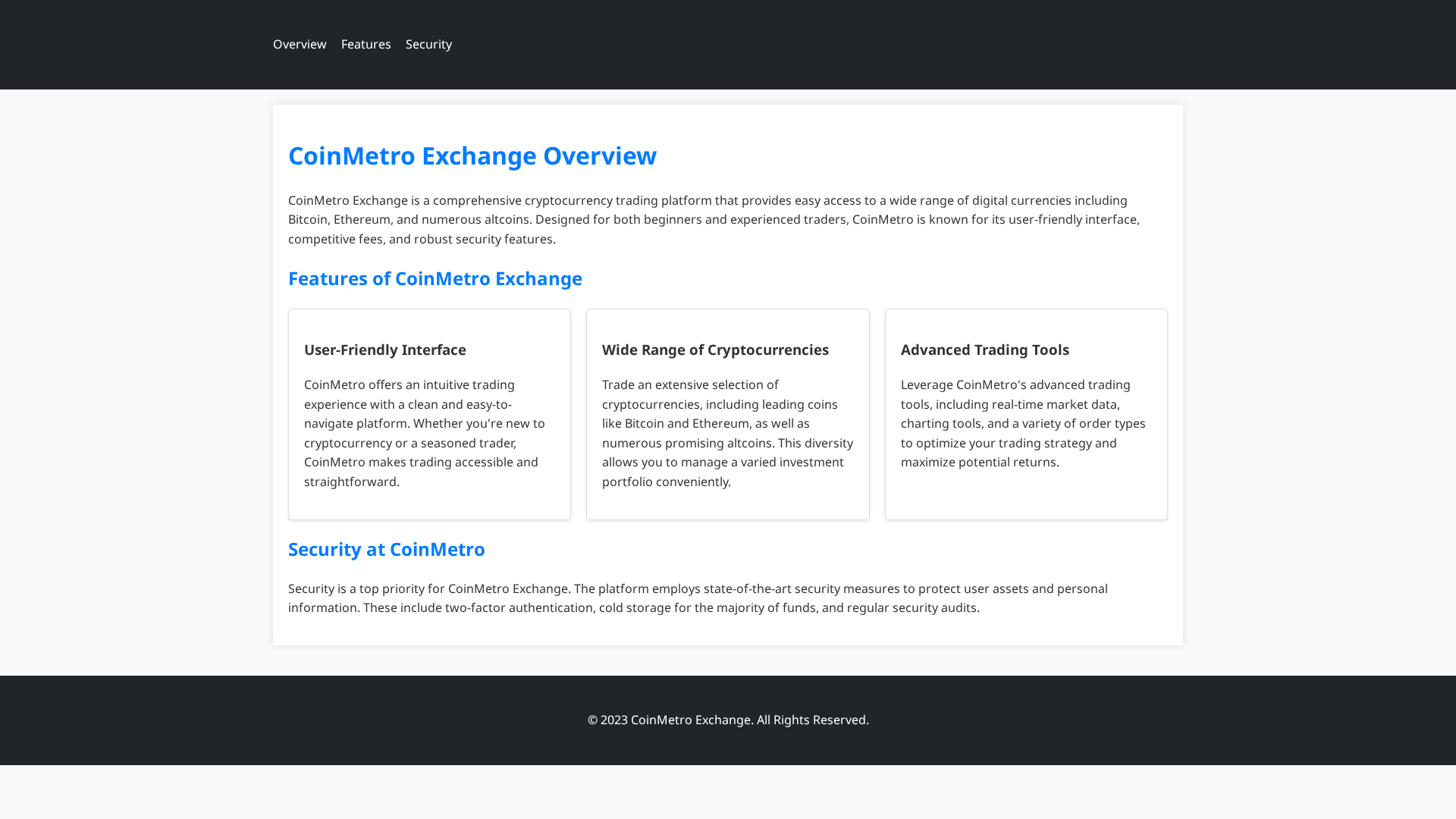Click the CoinMetro Exchange Overview heading
The width and height of the screenshot is (1456, 819).
(472, 155)
